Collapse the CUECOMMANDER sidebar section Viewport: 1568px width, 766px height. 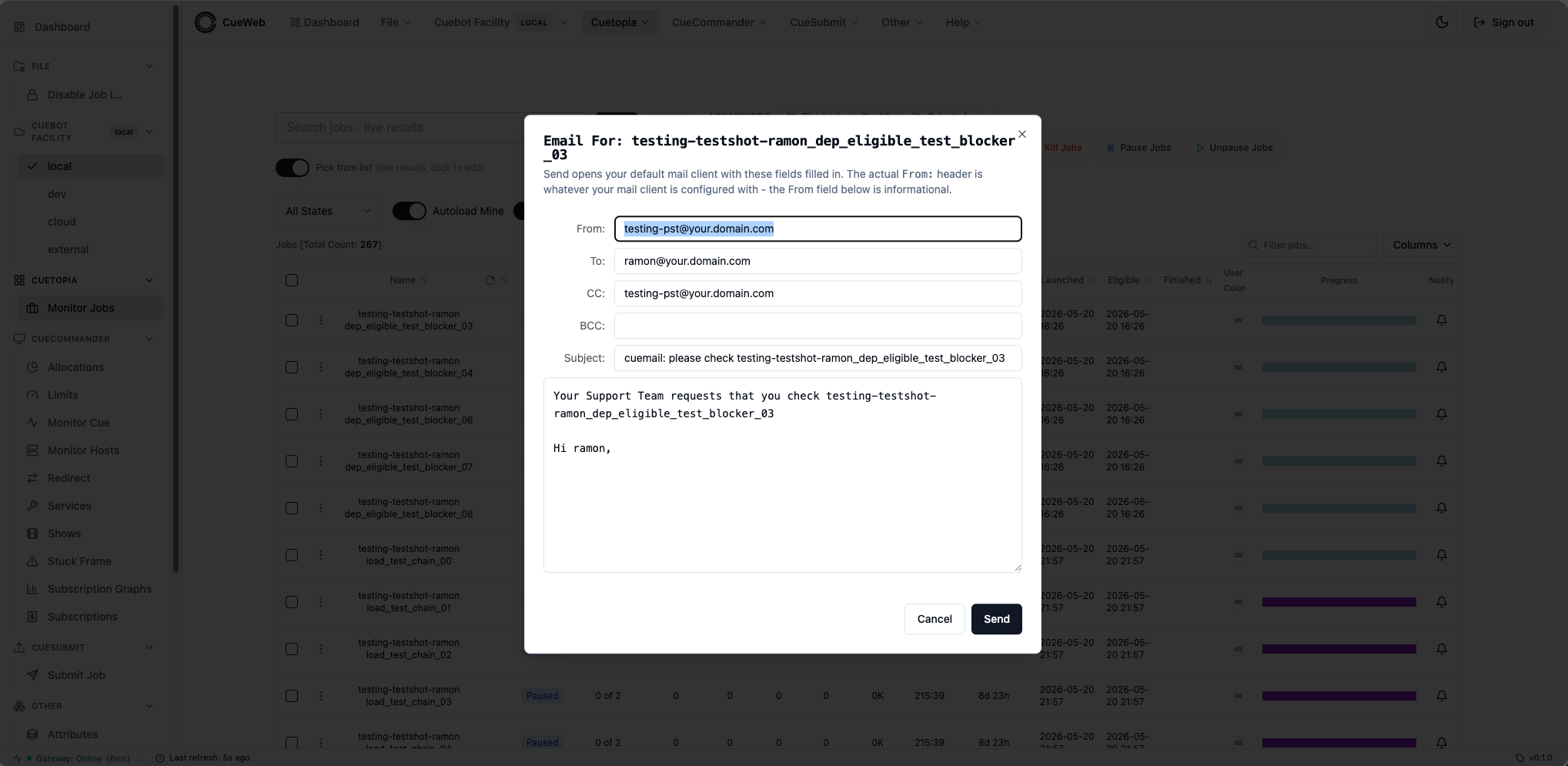coord(149,339)
